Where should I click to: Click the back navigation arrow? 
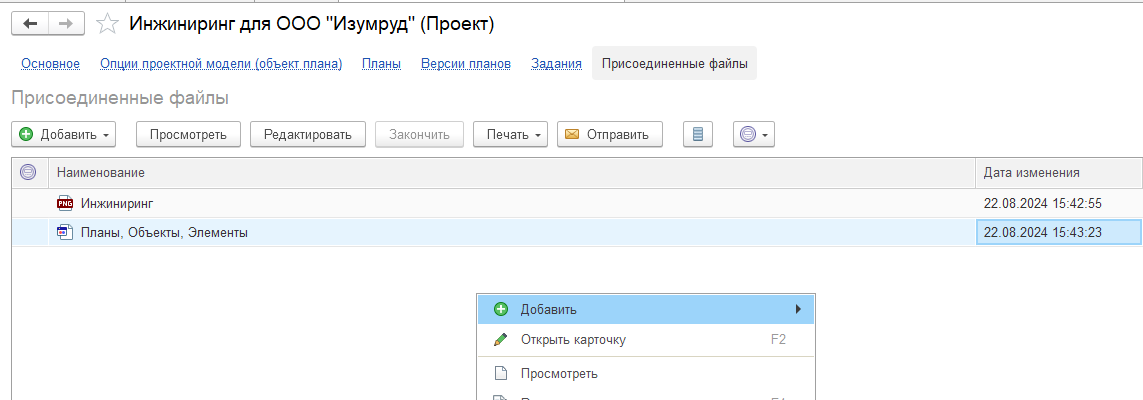(30, 23)
